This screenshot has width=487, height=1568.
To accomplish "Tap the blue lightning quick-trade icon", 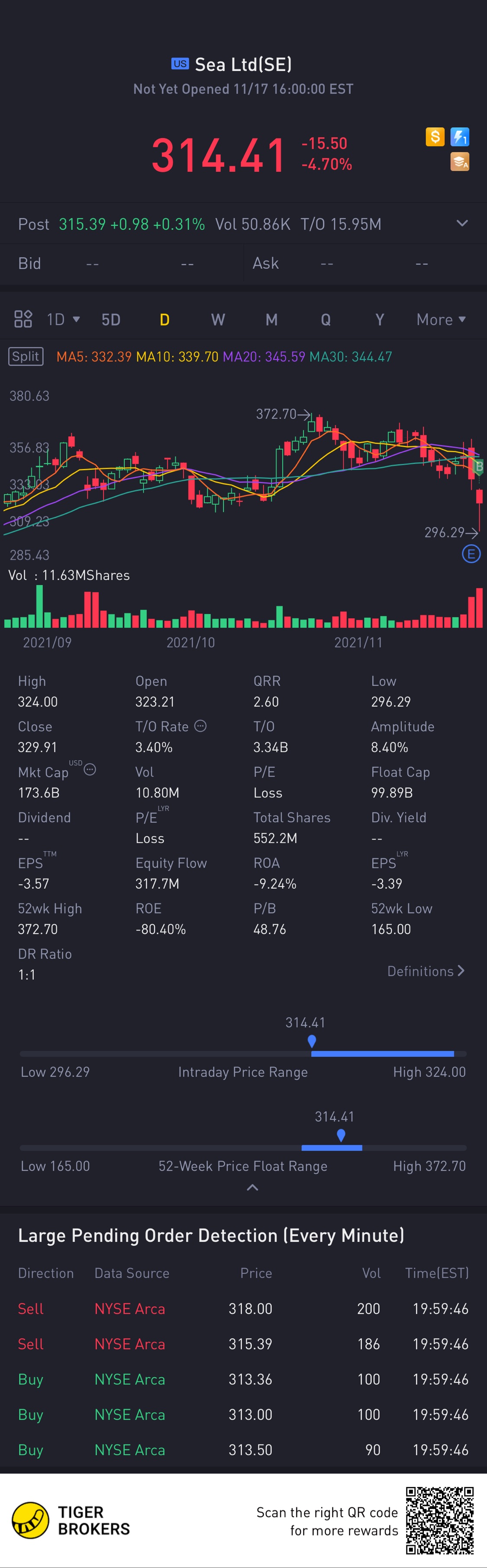I will tap(460, 136).
